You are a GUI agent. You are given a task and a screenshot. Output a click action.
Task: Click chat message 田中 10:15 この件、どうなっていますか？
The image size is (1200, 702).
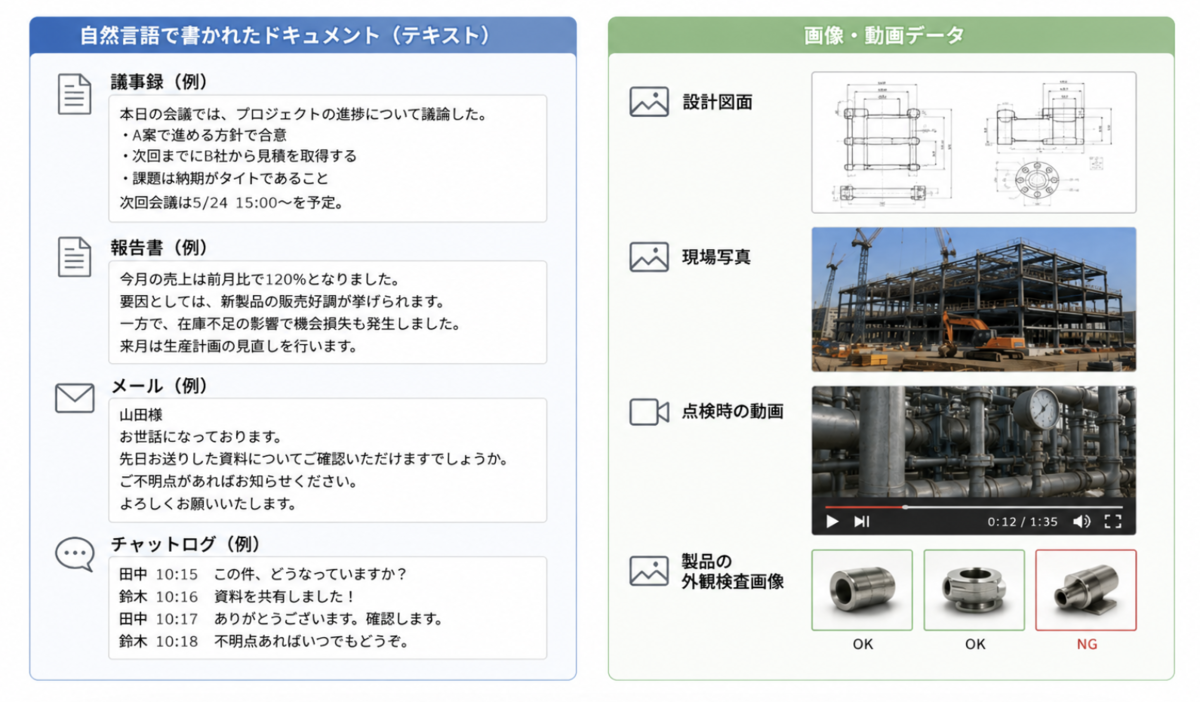coord(263,575)
